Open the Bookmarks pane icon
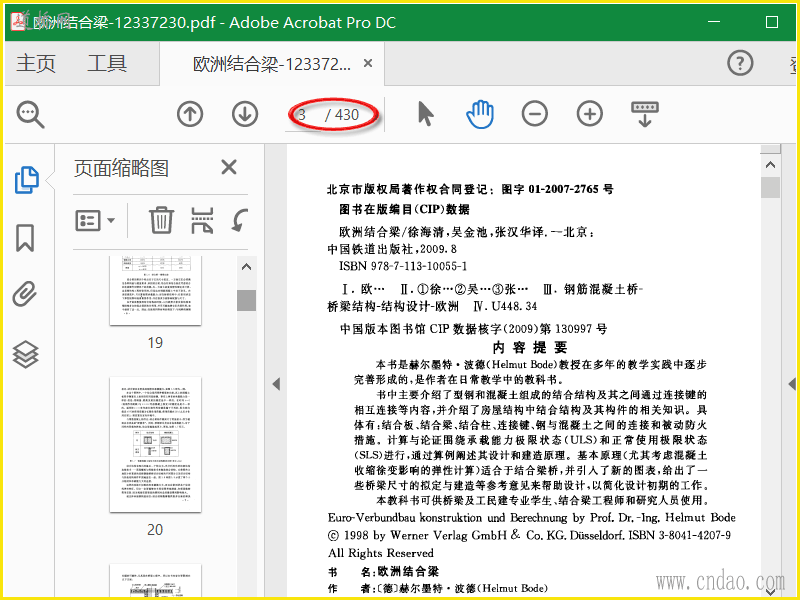 click(x=25, y=238)
